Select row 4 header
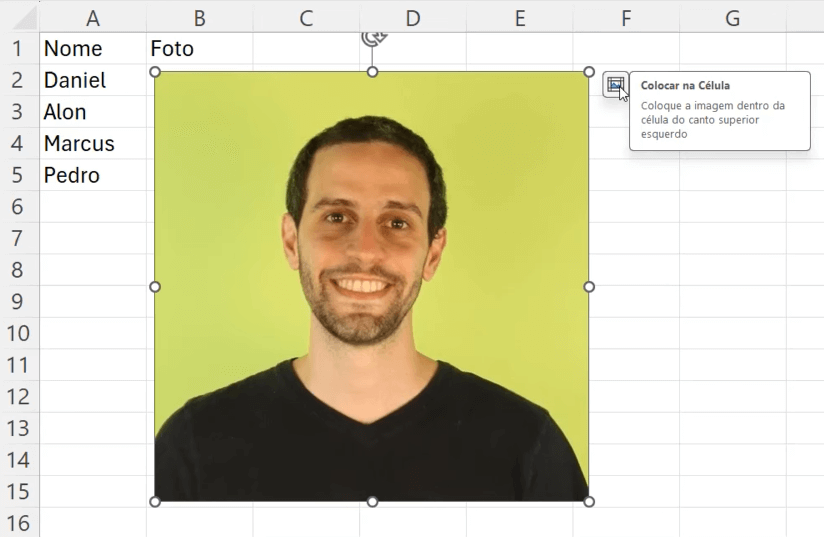Viewport: 824px width, 537px height. pos(19,143)
